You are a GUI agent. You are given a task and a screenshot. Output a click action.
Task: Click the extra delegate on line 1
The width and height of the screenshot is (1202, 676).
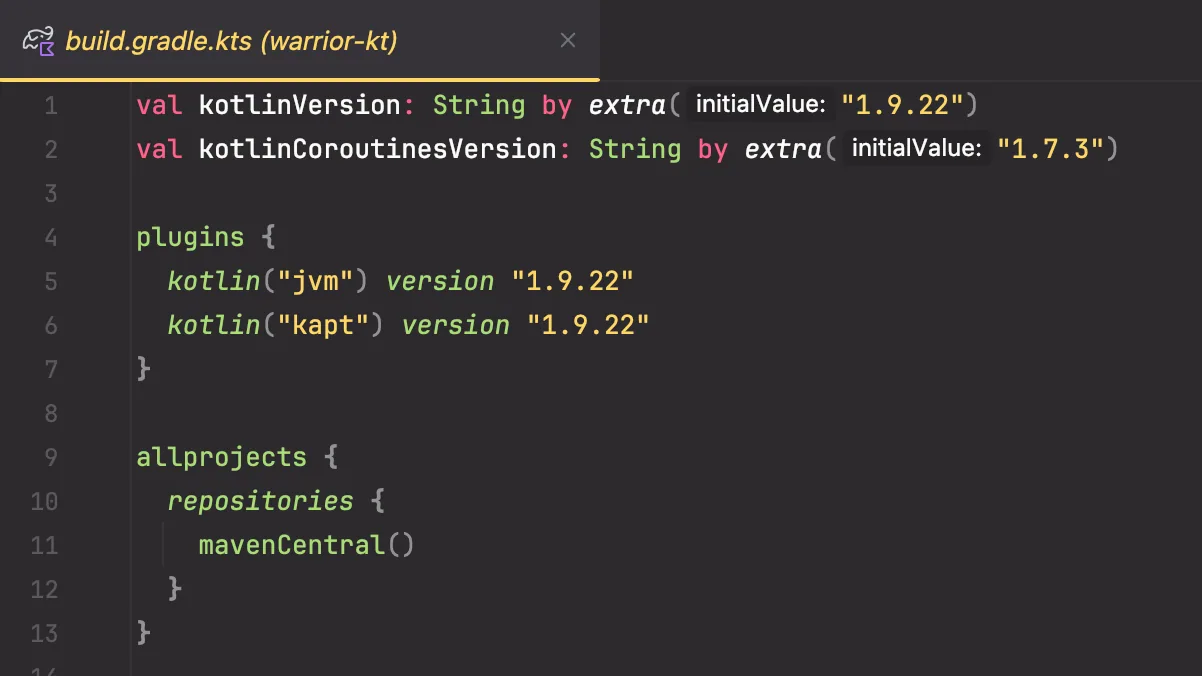point(627,105)
